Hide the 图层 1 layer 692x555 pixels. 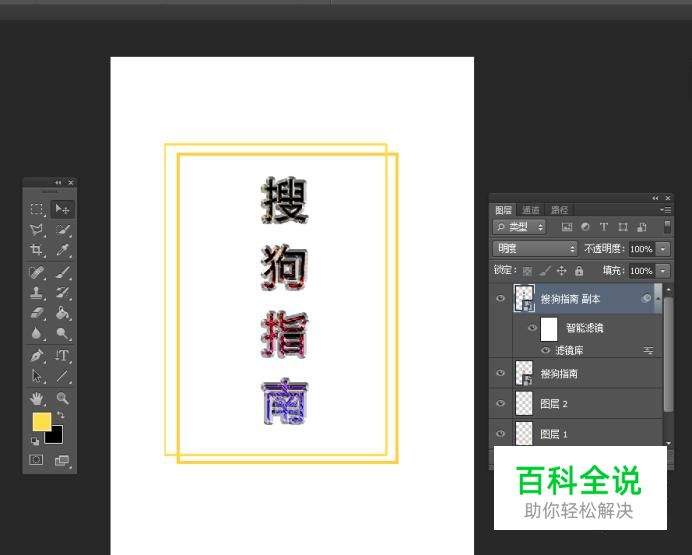(500, 433)
